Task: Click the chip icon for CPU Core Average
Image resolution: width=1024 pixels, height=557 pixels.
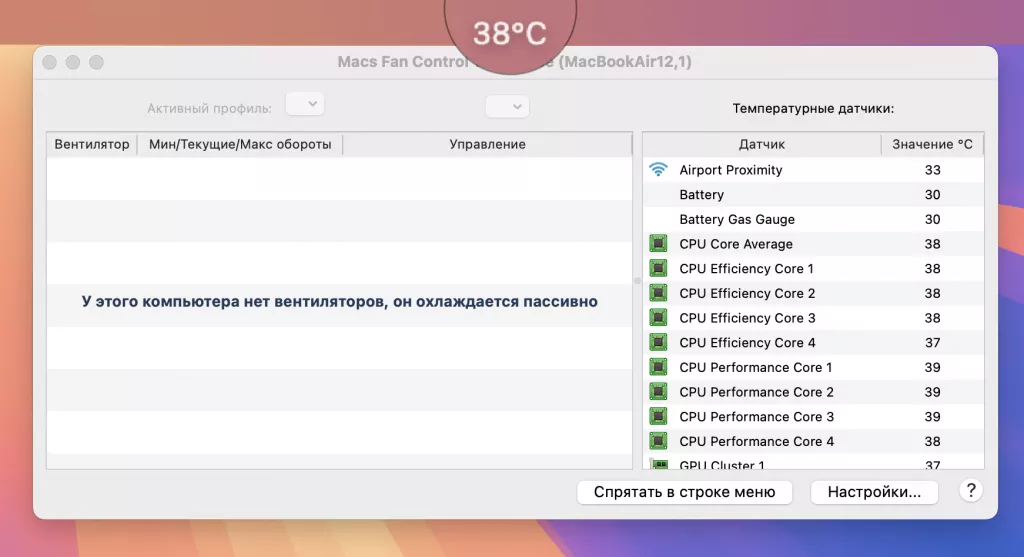Action: coord(658,244)
